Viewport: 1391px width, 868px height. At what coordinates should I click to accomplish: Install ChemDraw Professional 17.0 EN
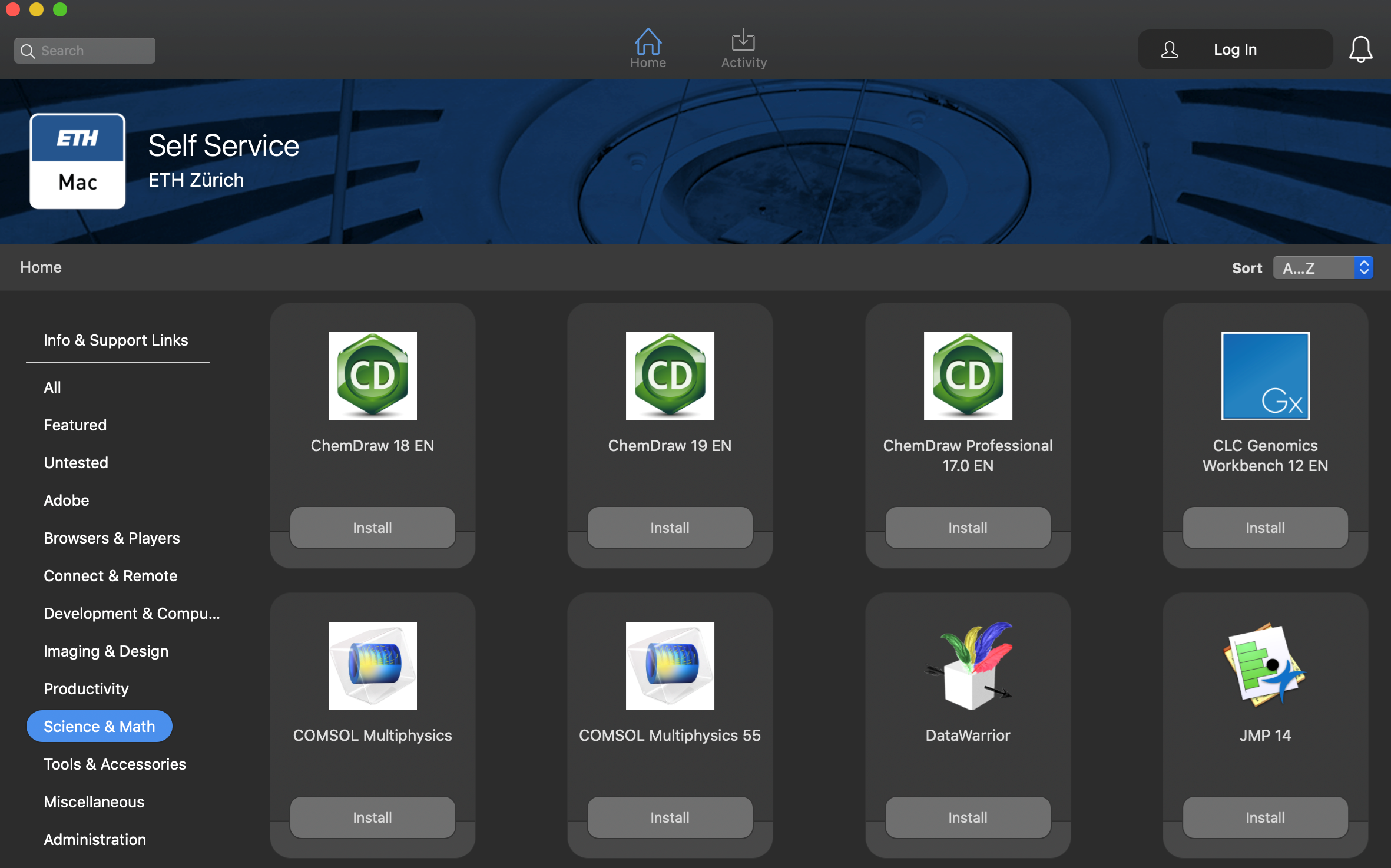click(968, 528)
